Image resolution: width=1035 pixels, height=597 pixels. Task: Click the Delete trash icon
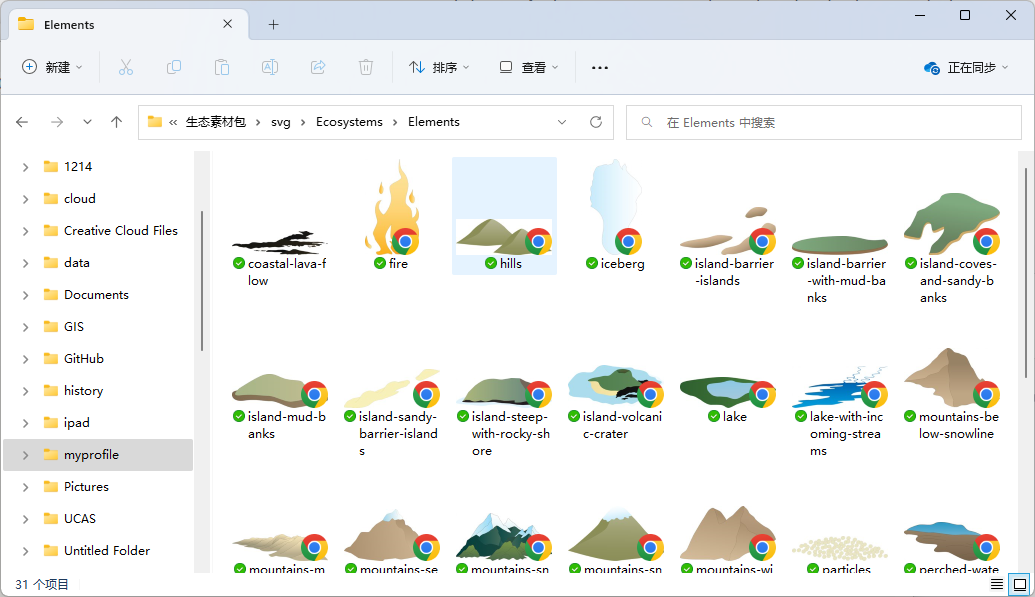coord(366,67)
